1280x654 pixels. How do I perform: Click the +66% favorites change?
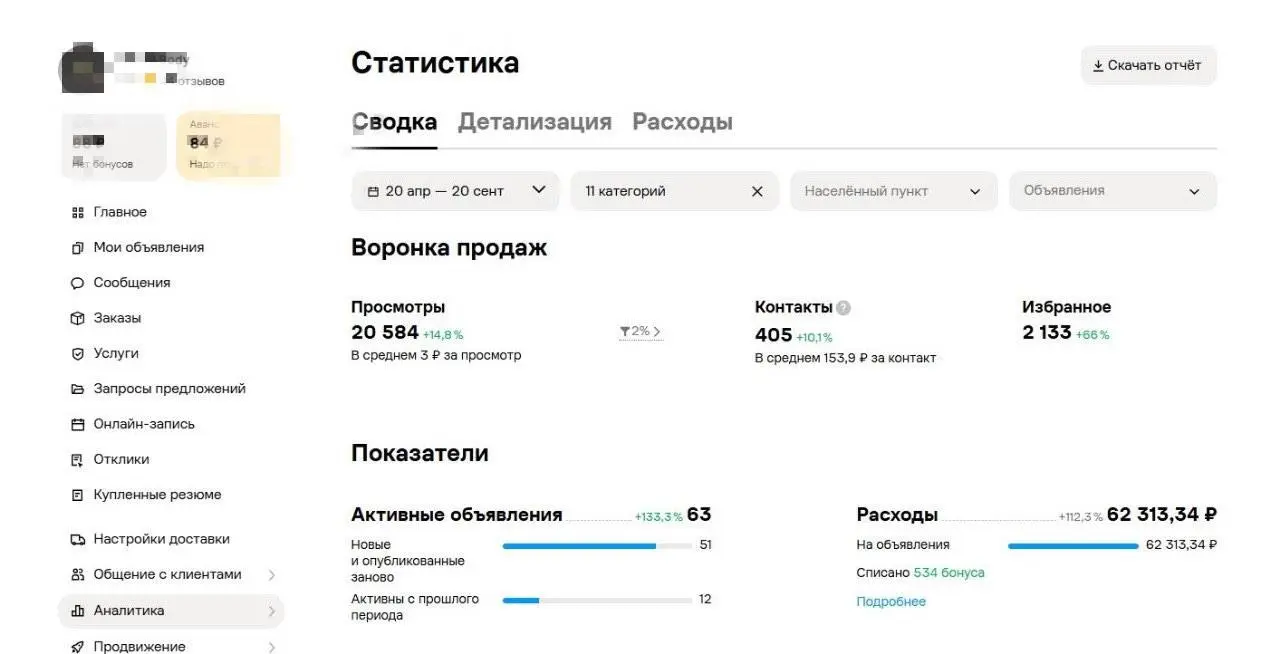1092,334
